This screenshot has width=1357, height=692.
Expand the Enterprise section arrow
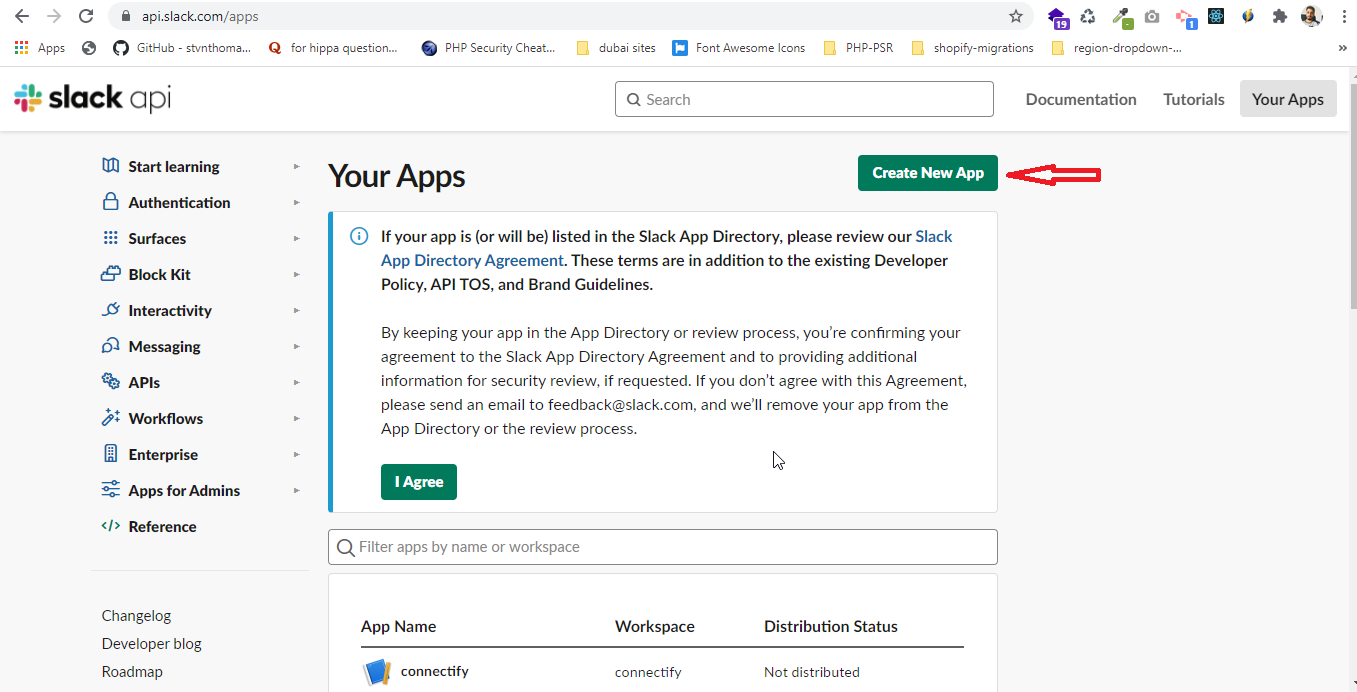(x=296, y=454)
